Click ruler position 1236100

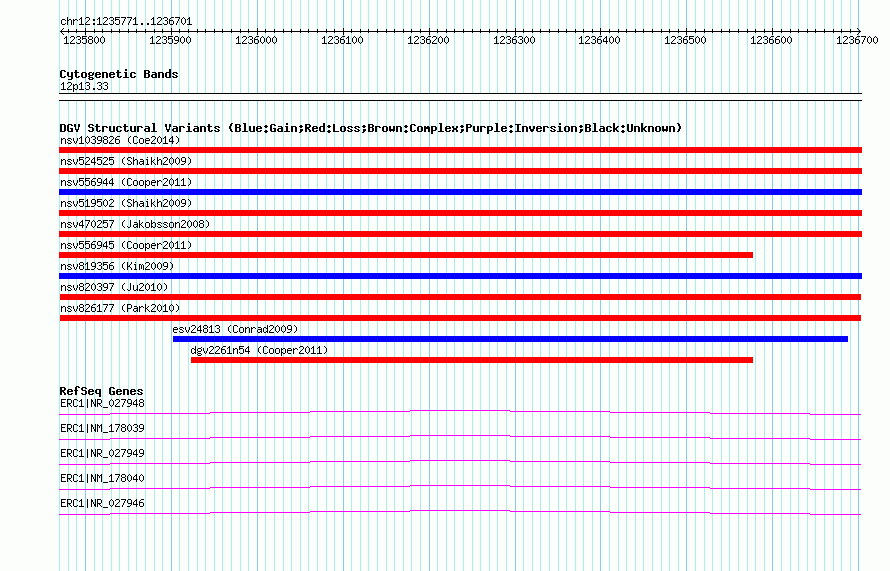[342, 40]
